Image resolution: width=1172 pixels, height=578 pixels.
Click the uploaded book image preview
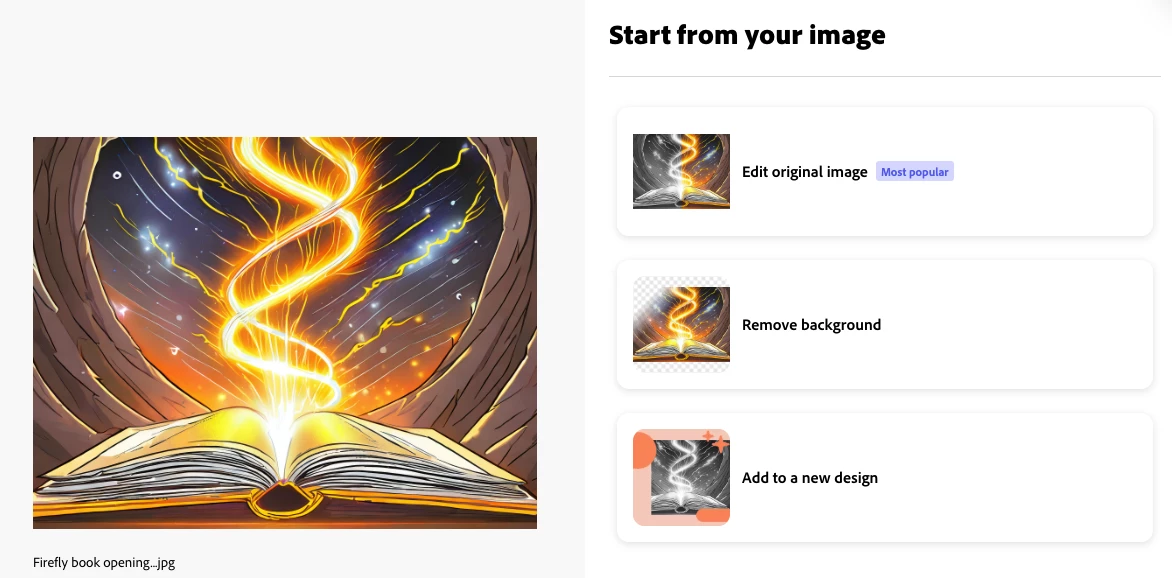click(285, 333)
